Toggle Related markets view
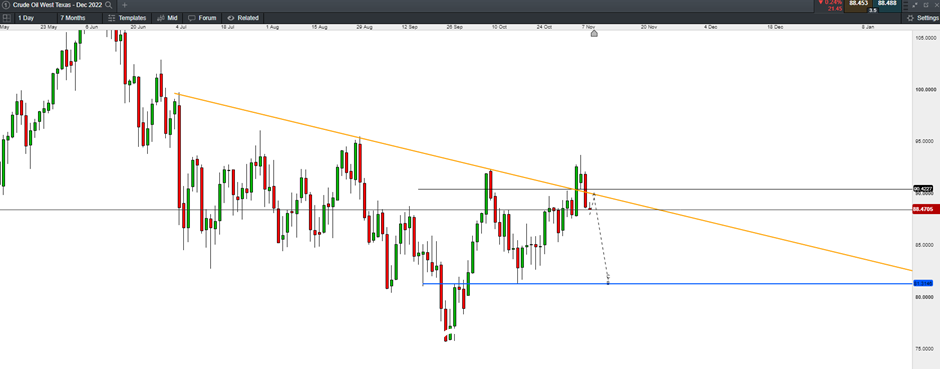The width and height of the screenshot is (940, 369). (x=242, y=18)
